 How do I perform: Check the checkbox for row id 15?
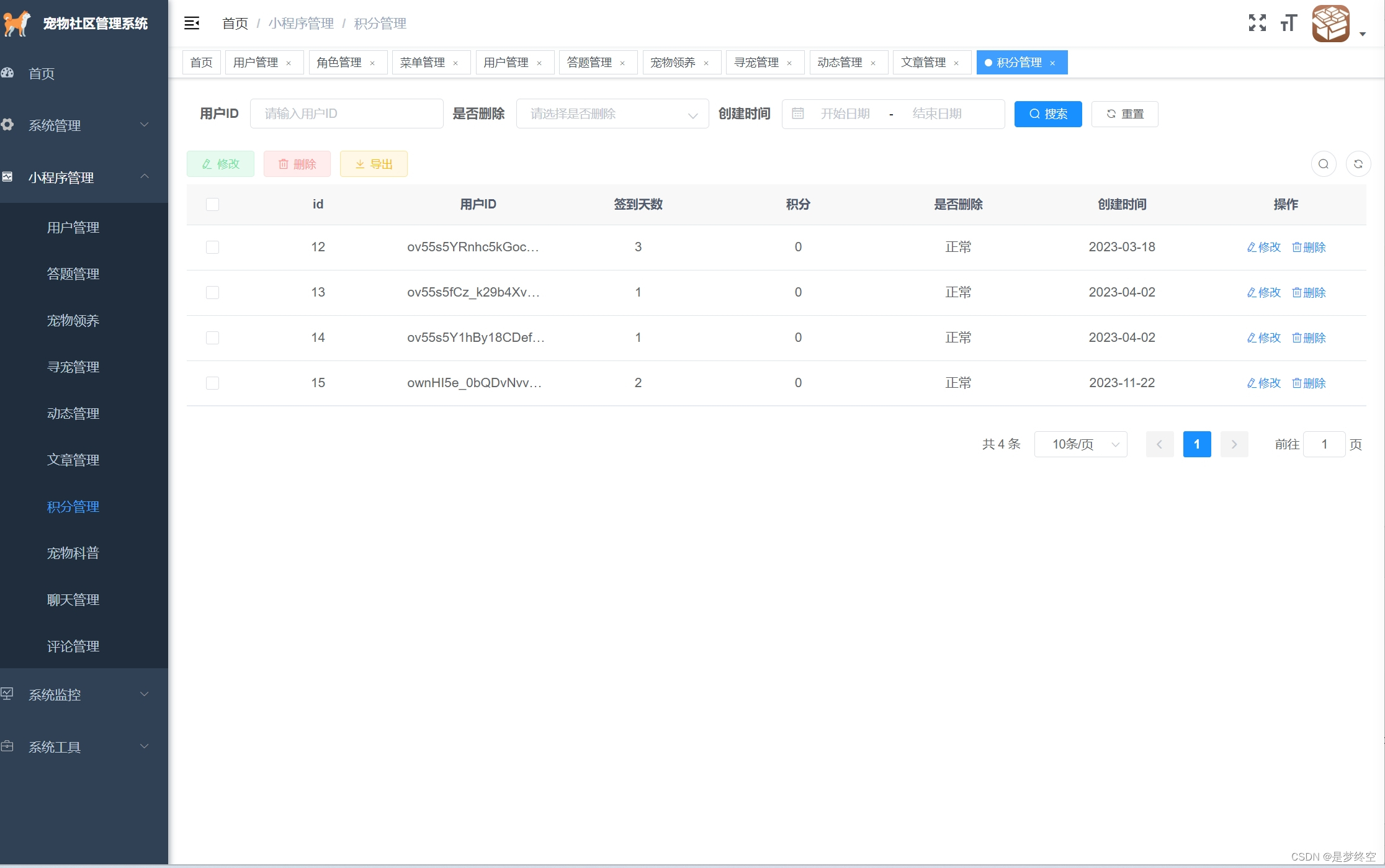(x=212, y=383)
